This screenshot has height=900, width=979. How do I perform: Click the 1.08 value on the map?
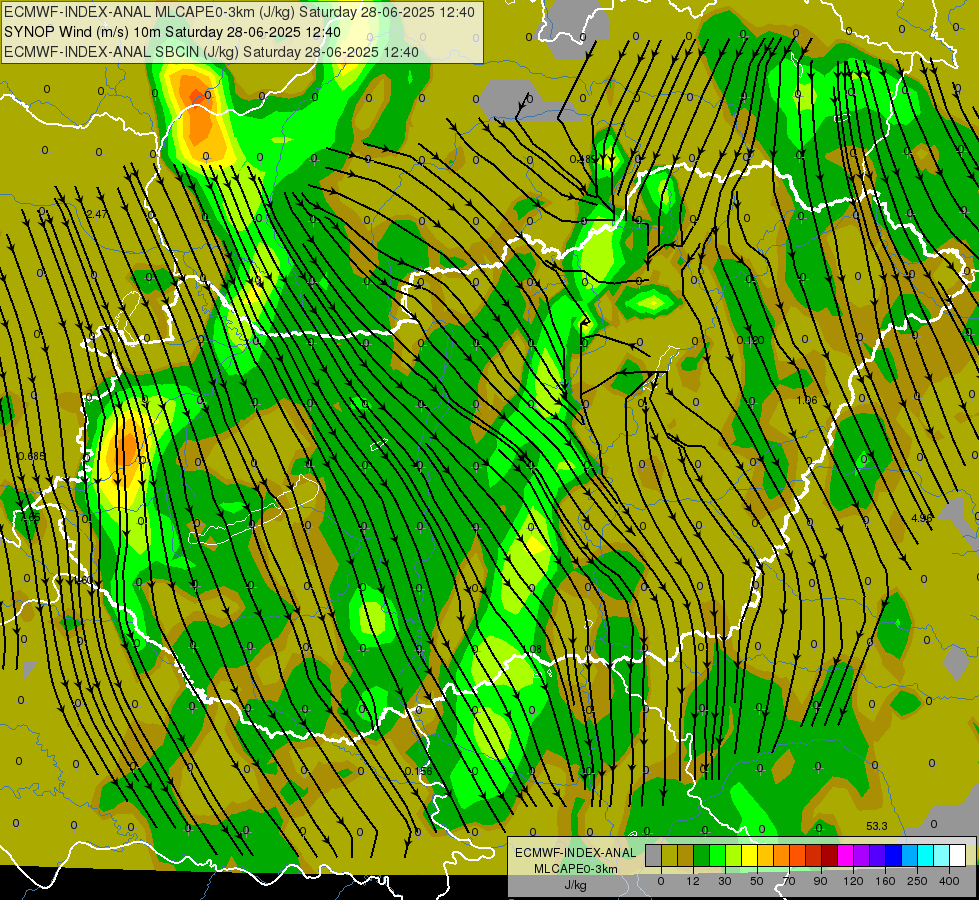click(531, 650)
